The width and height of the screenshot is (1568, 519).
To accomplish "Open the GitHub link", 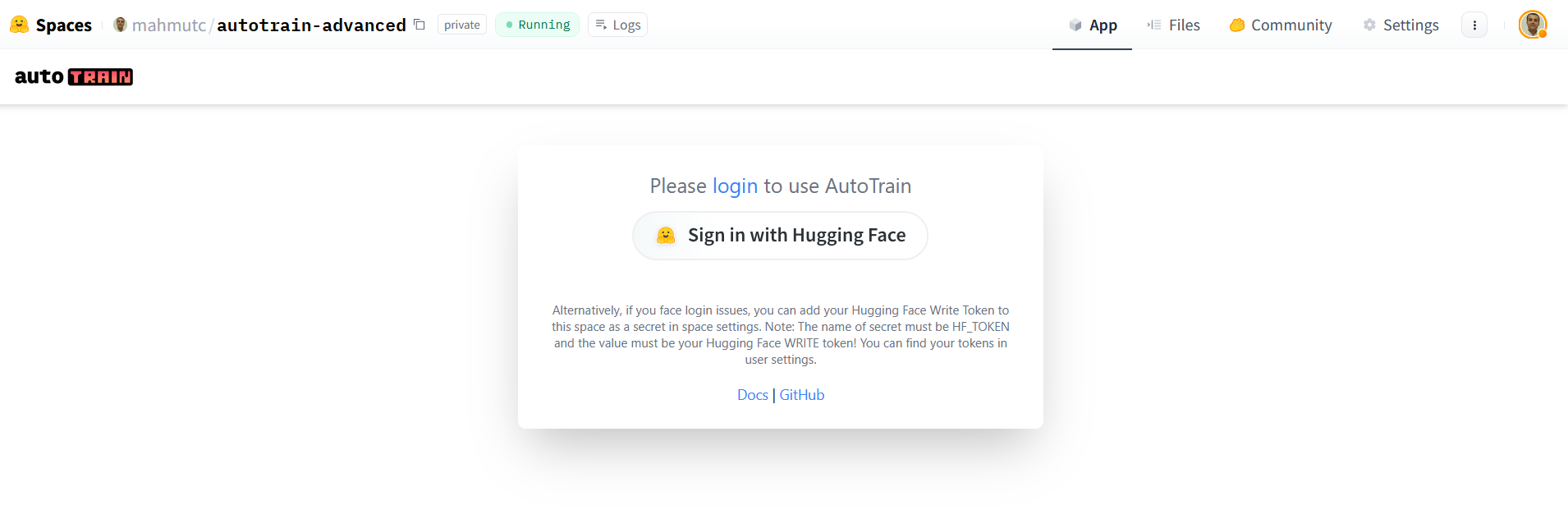I will pyautogui.click(x=802, y=395).
